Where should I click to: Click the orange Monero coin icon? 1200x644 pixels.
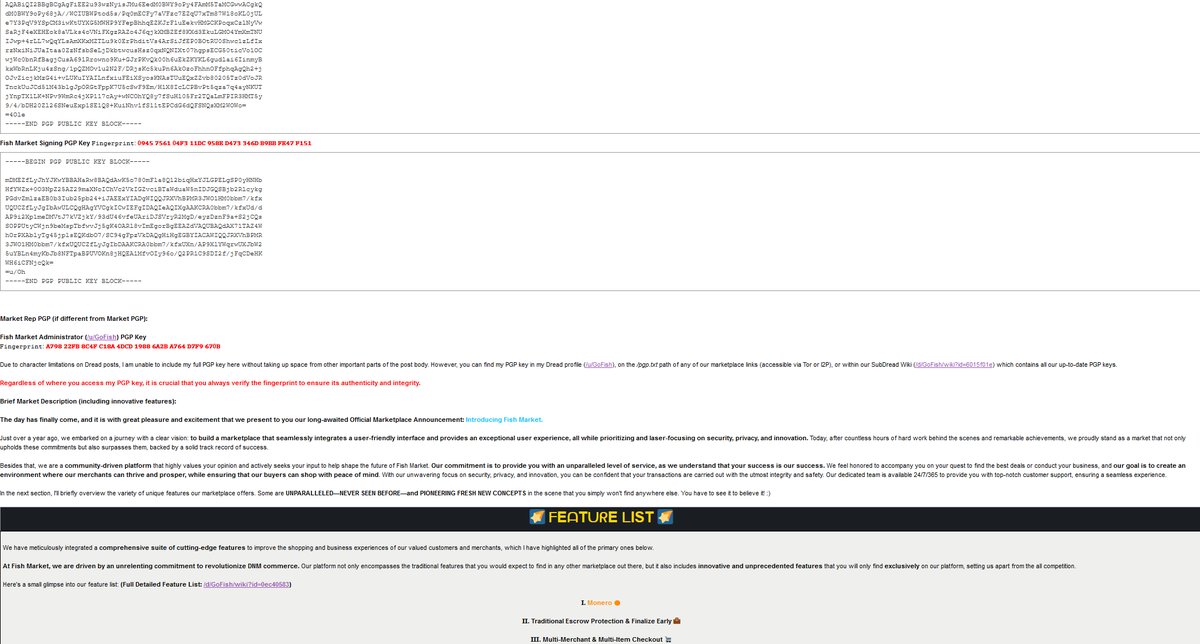point(617,602)
